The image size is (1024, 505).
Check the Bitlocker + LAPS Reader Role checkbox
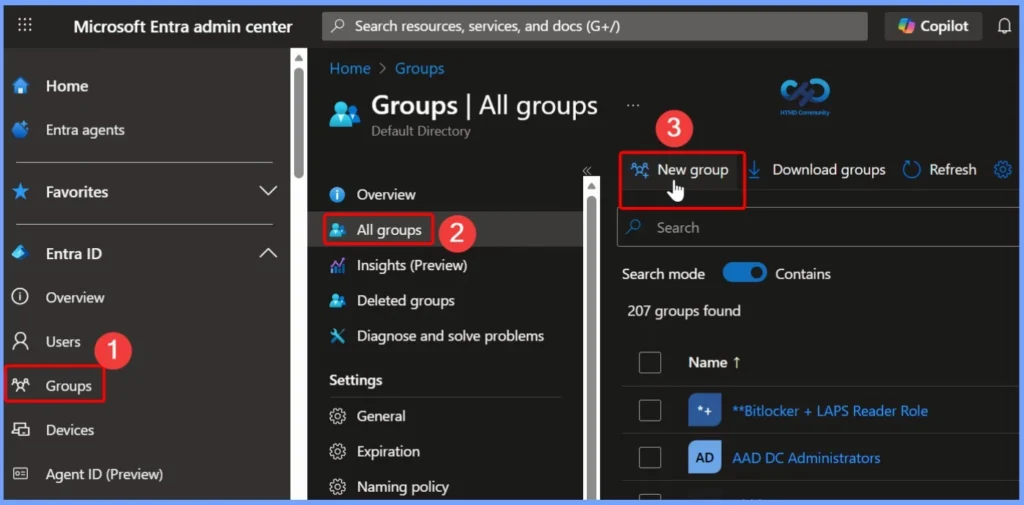[650, 411]
